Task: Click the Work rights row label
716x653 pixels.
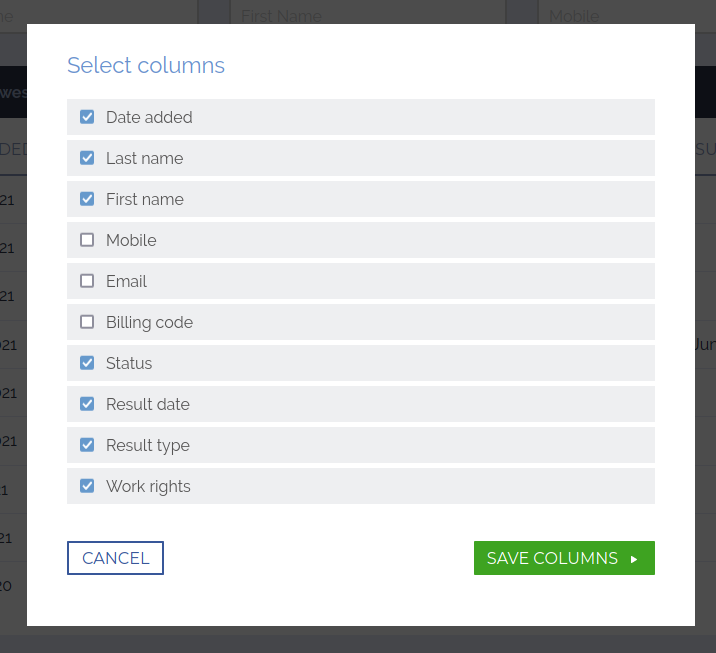Action: 148,486
